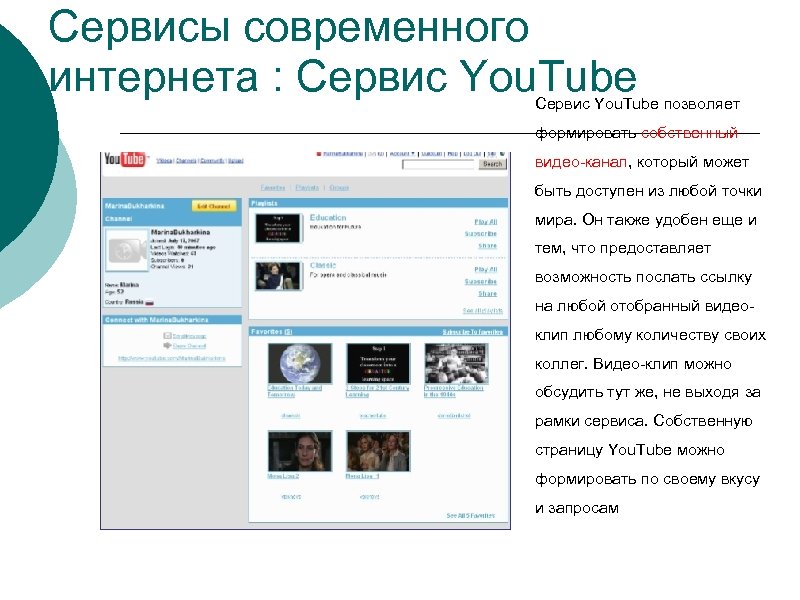The height and width of the screenshot is (600, 800).
Task: Click the Subscribe To Favorites link
Action: tap(473, 331)
